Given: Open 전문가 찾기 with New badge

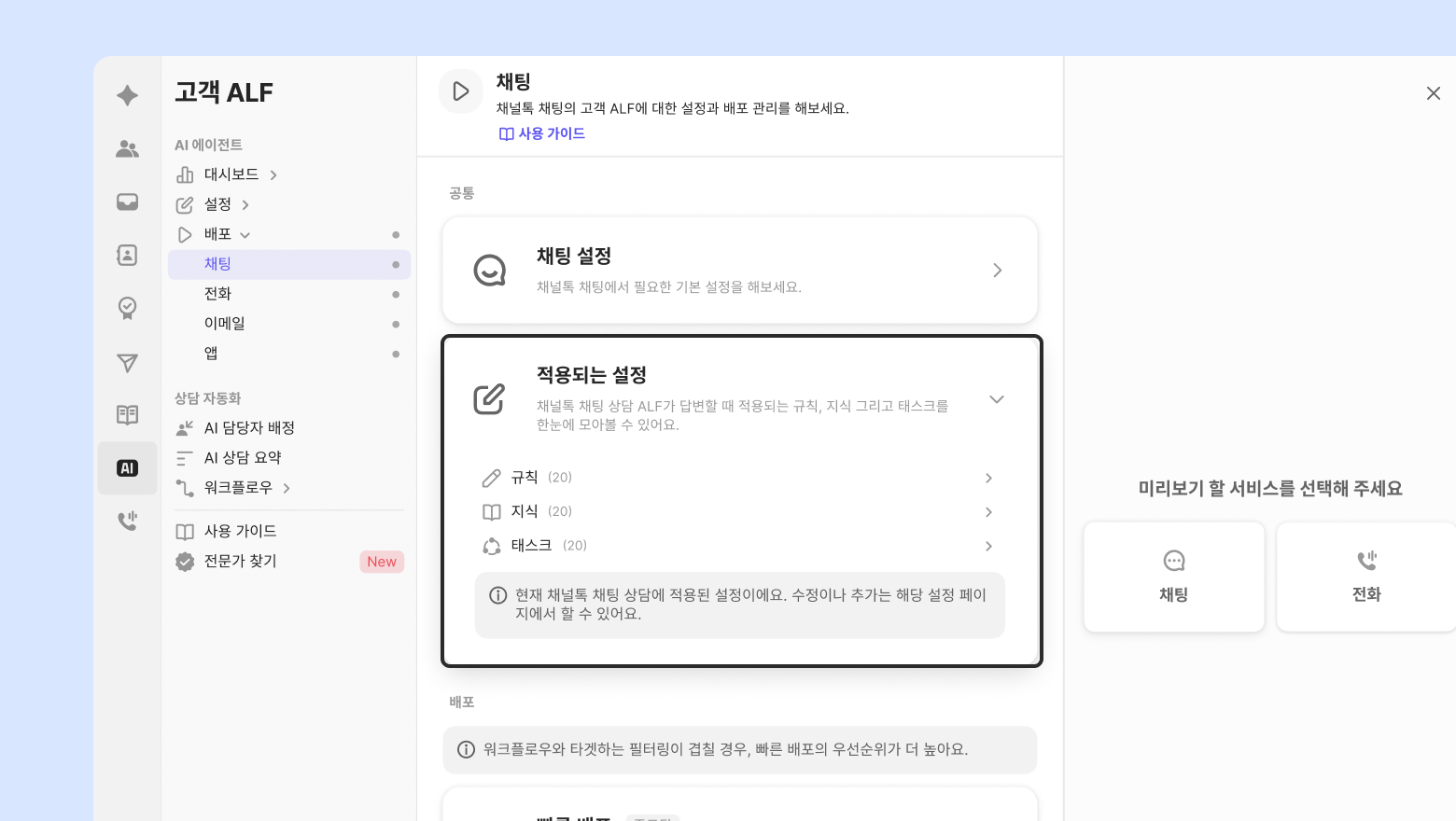Looking at the screenshot, I should pyautogui.click(x=241, y=561).
